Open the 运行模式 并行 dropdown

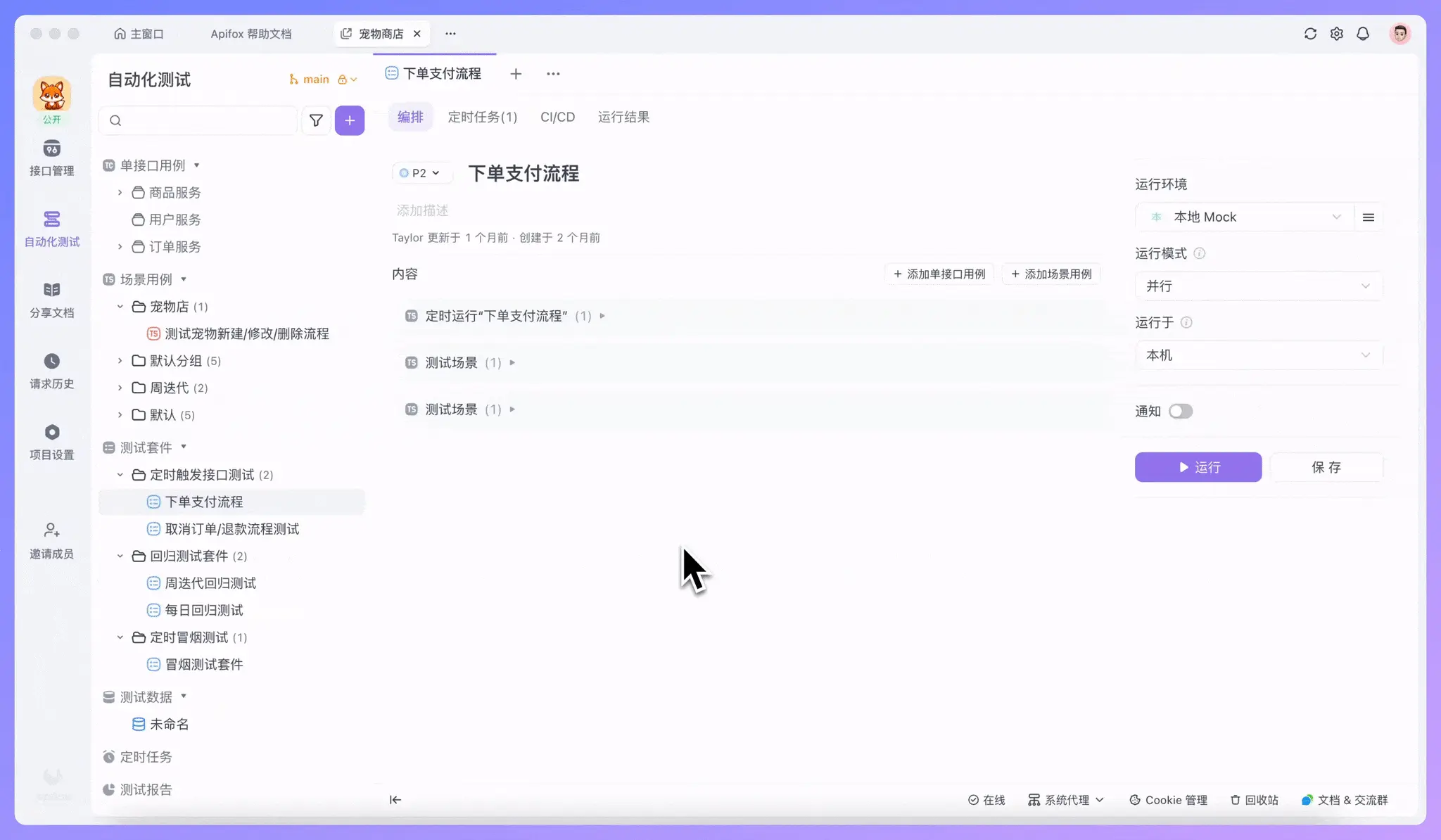(1258, 286)
